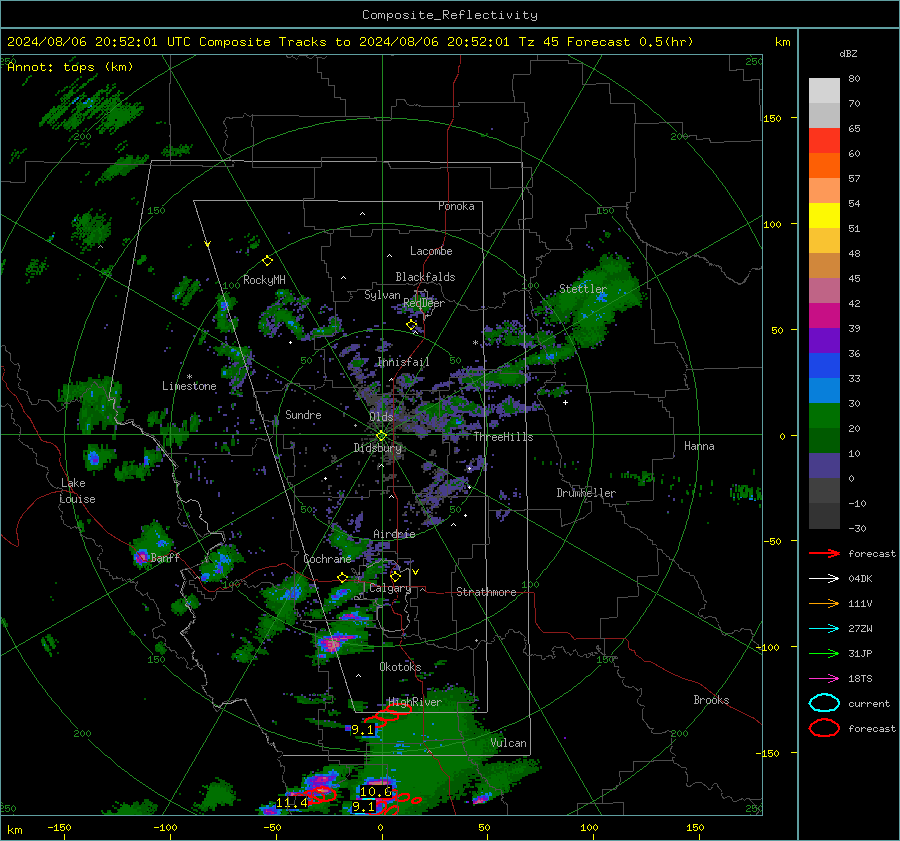Image resolution: width=900 pixels, height=841 pixels.
Task: Click the 'Tz 45' text in the header
Action: click(540, 42)
